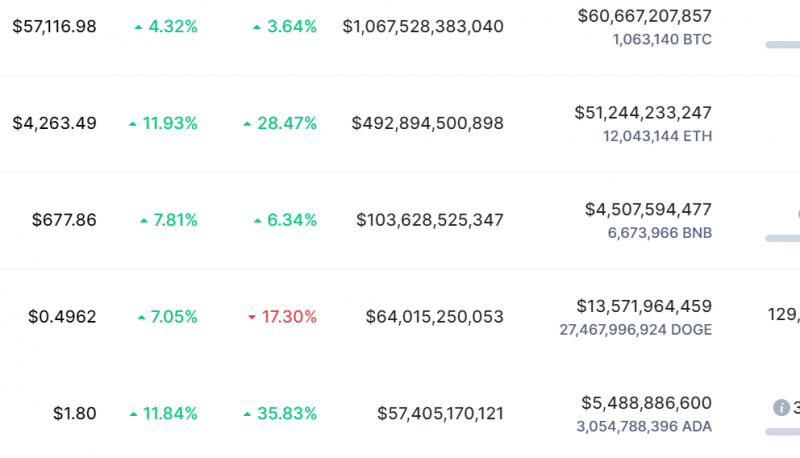Click the green up arrow beside 35.83%

[248, 413]
